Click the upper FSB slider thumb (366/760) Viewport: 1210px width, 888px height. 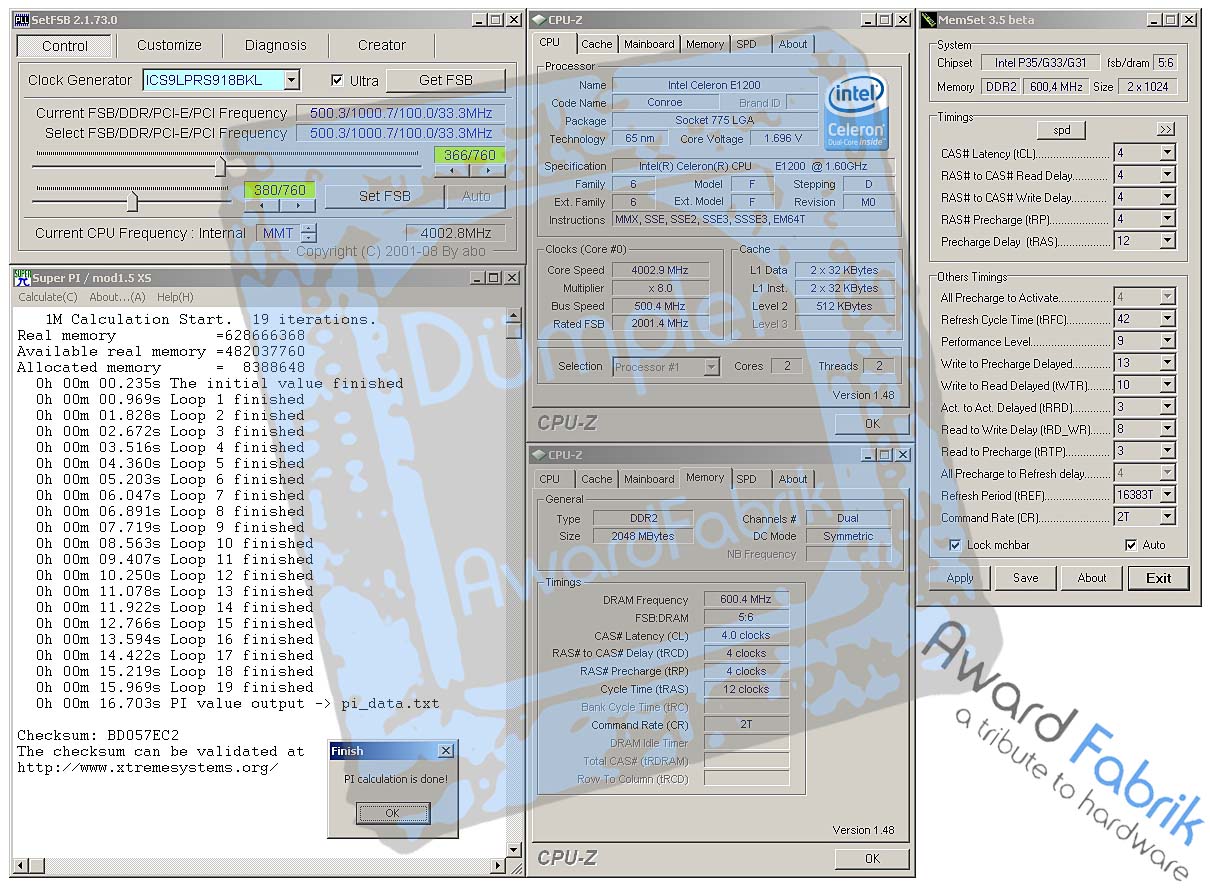[220, 167]
